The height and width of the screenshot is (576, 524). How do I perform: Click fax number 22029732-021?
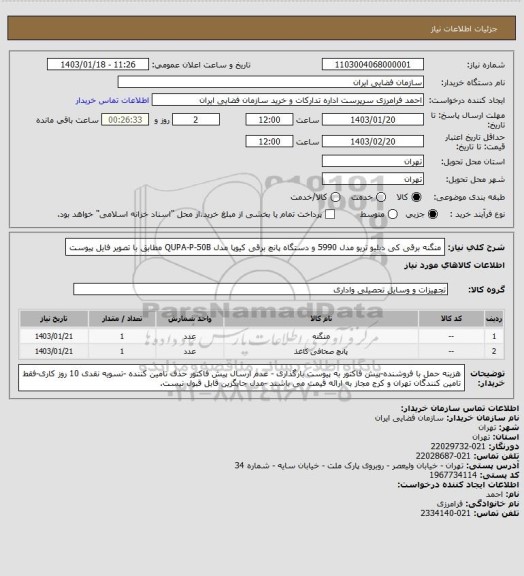click(458, 446)
